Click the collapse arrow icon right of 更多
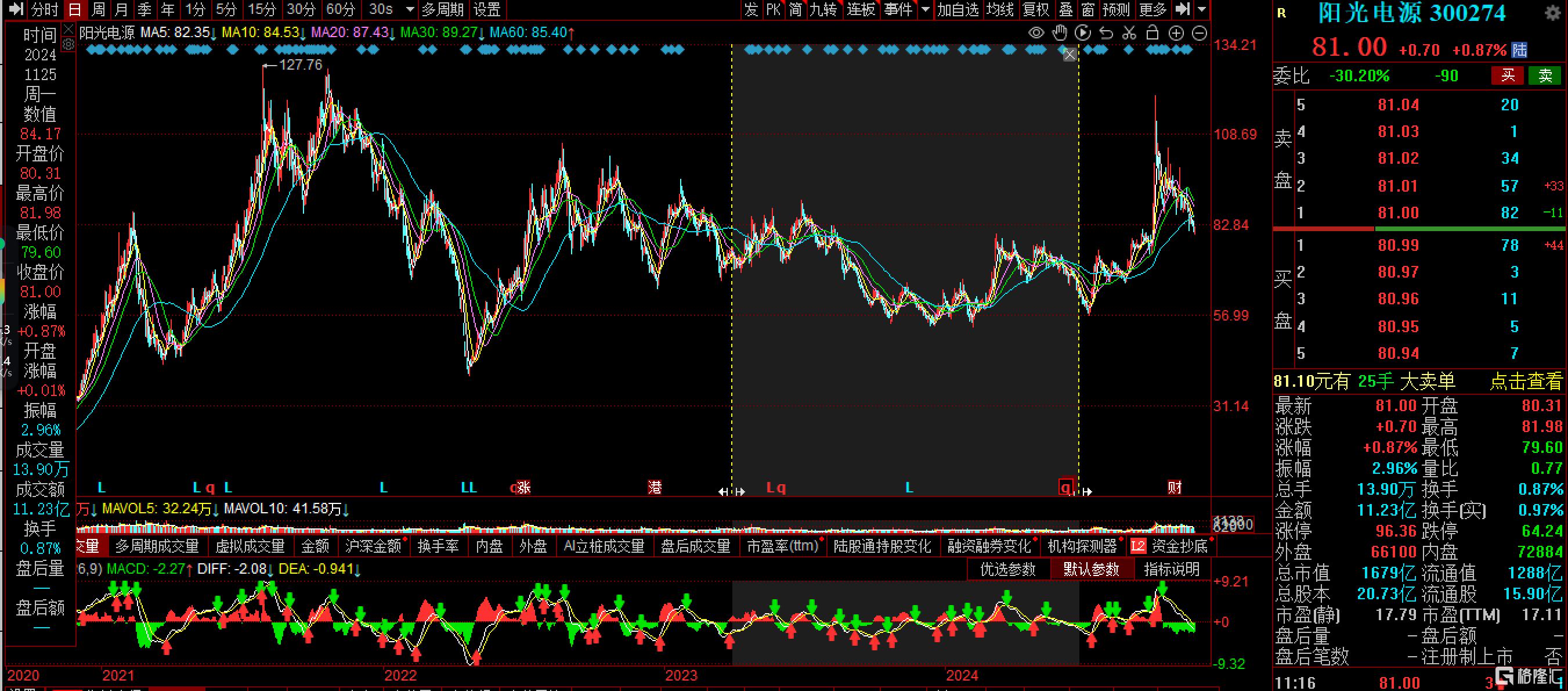Image resolution: width=1568 pixels, height=691 pixels. pyautogui.click(x=1182, y=9)
